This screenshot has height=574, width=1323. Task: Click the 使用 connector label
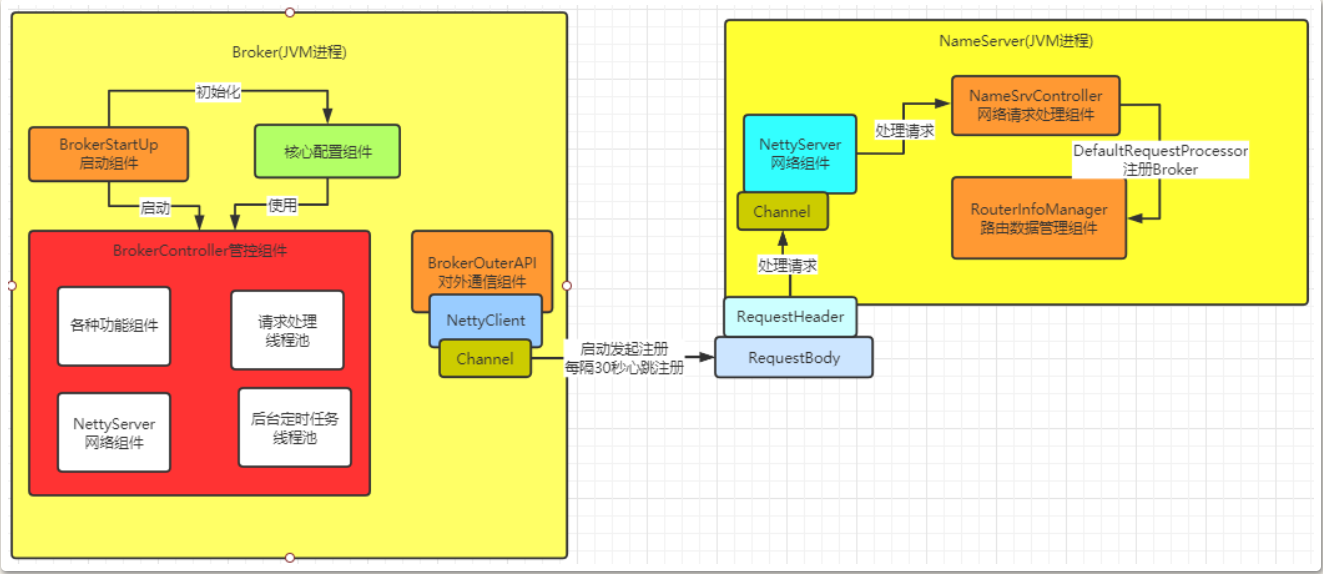tap(282, 205)
